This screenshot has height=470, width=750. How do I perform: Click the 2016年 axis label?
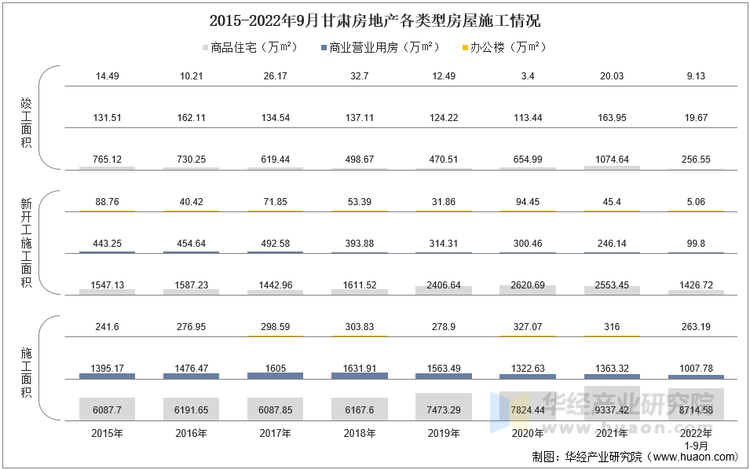click(191, 433)
